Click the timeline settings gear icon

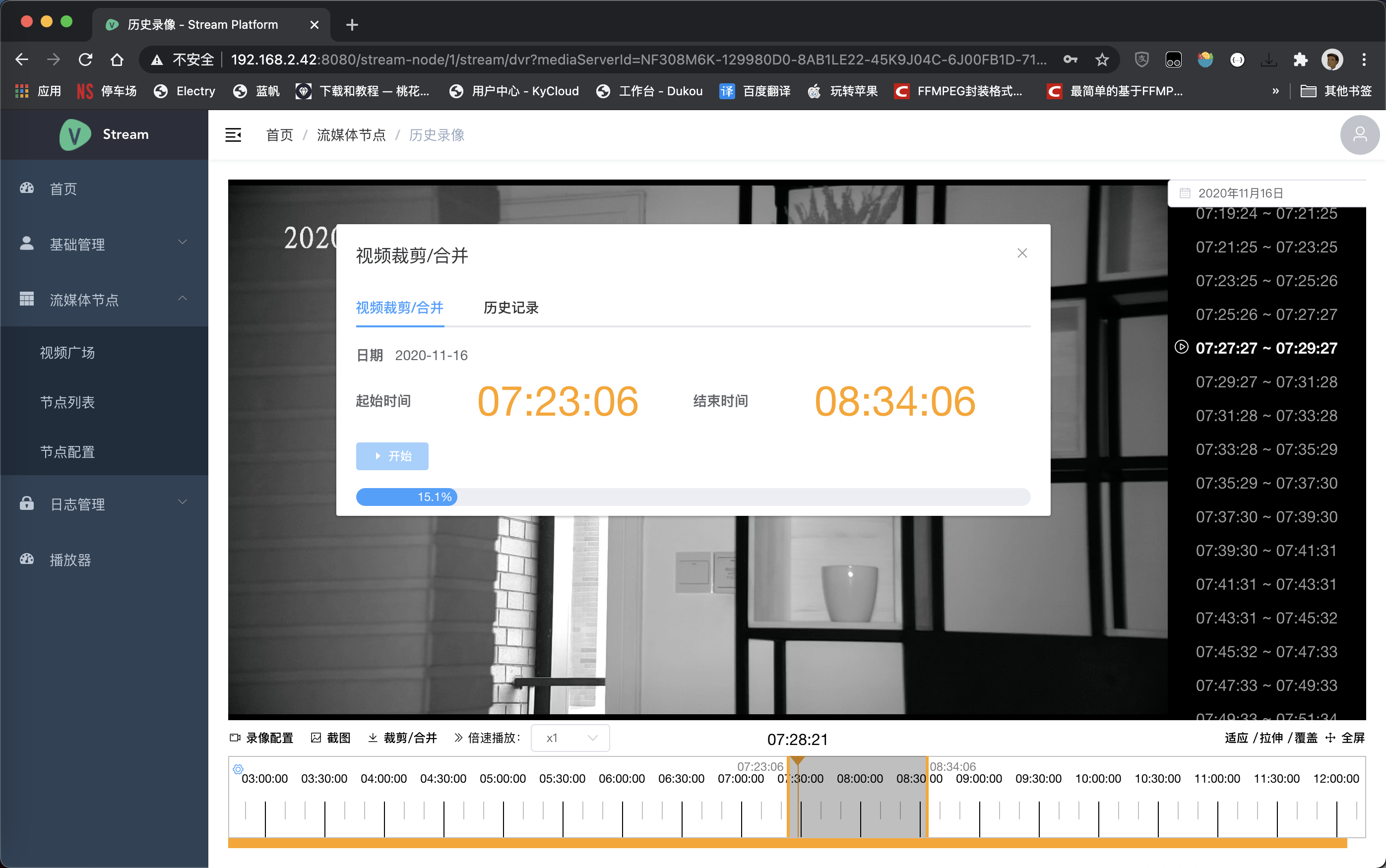[x=238, y=769]
